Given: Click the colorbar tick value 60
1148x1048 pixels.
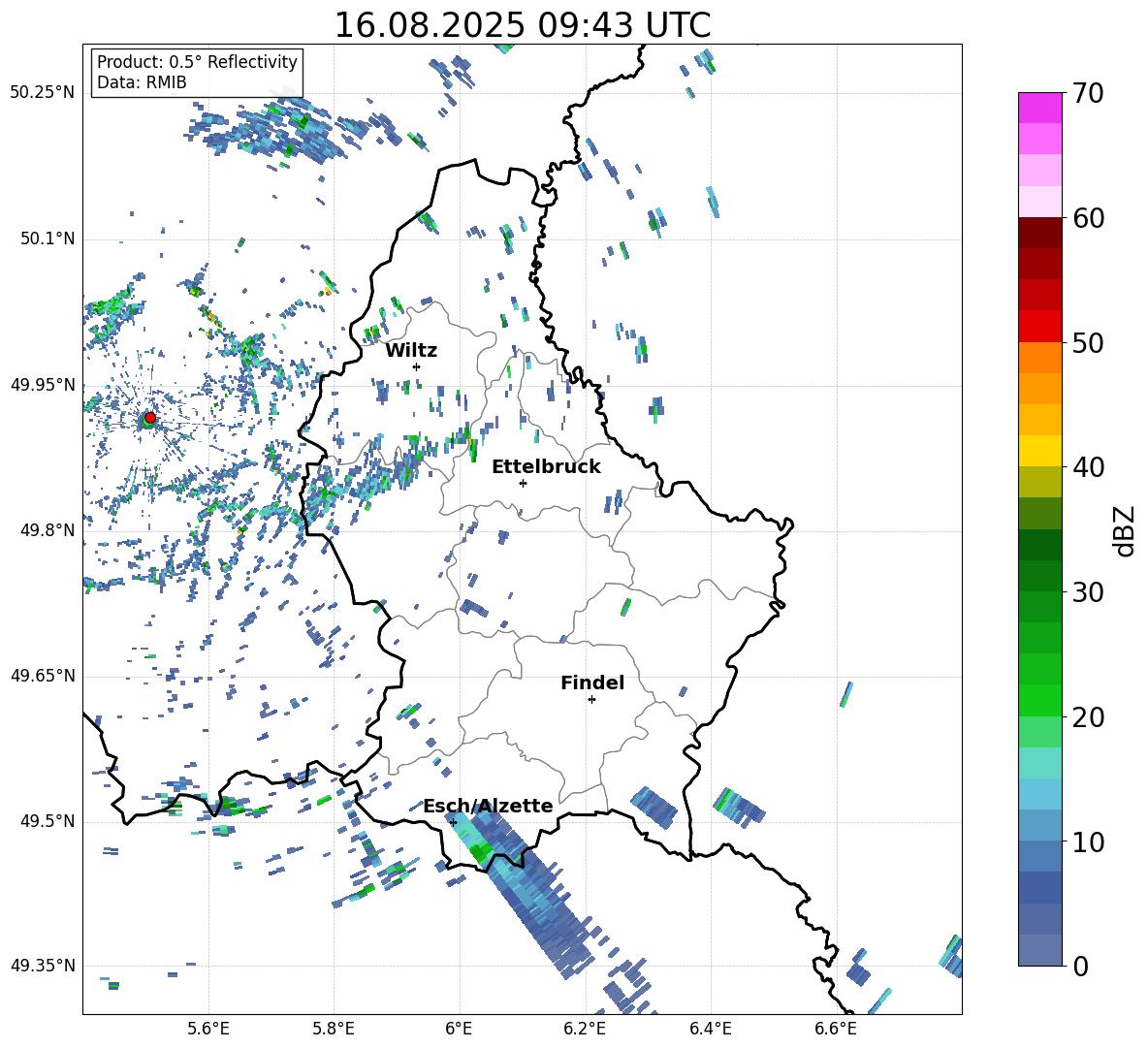Looking at the screenshot, I should [1088, 218].
